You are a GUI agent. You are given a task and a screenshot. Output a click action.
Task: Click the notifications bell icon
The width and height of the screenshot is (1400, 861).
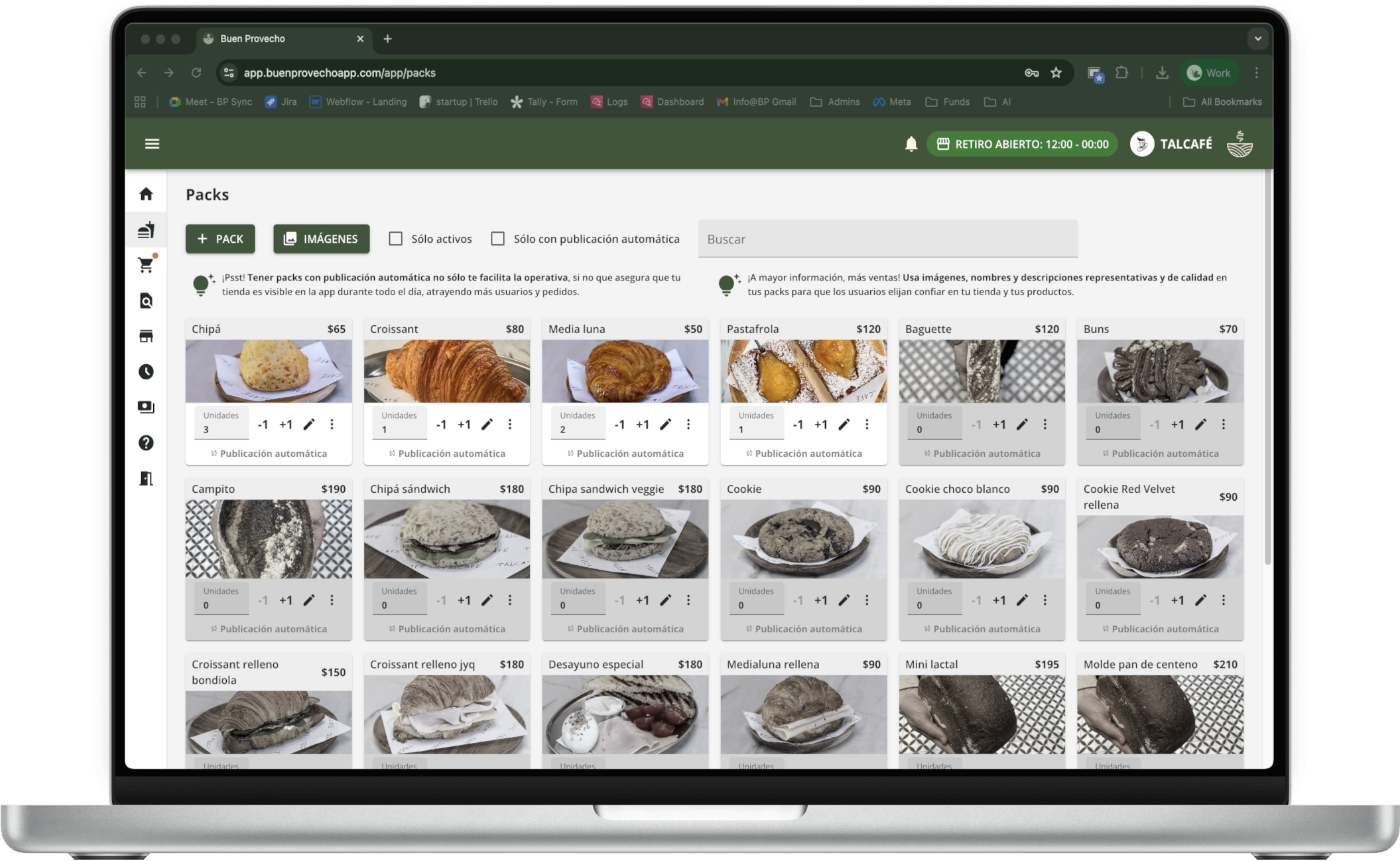(911, 144)
